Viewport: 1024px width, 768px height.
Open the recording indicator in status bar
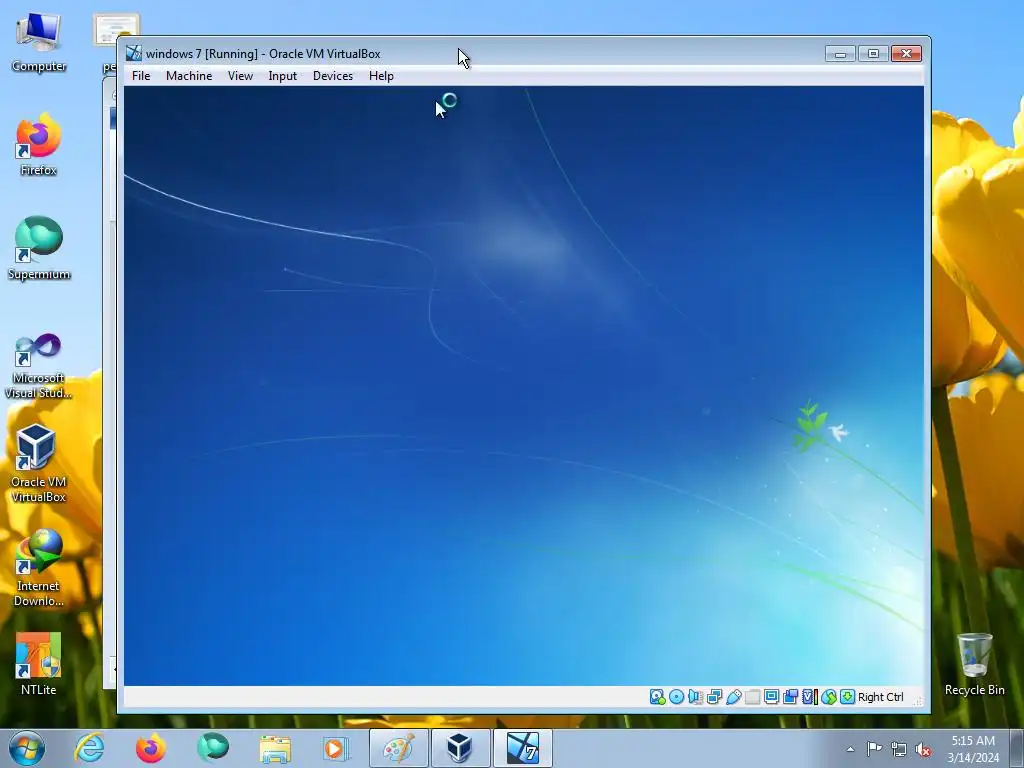coord(790,697)
